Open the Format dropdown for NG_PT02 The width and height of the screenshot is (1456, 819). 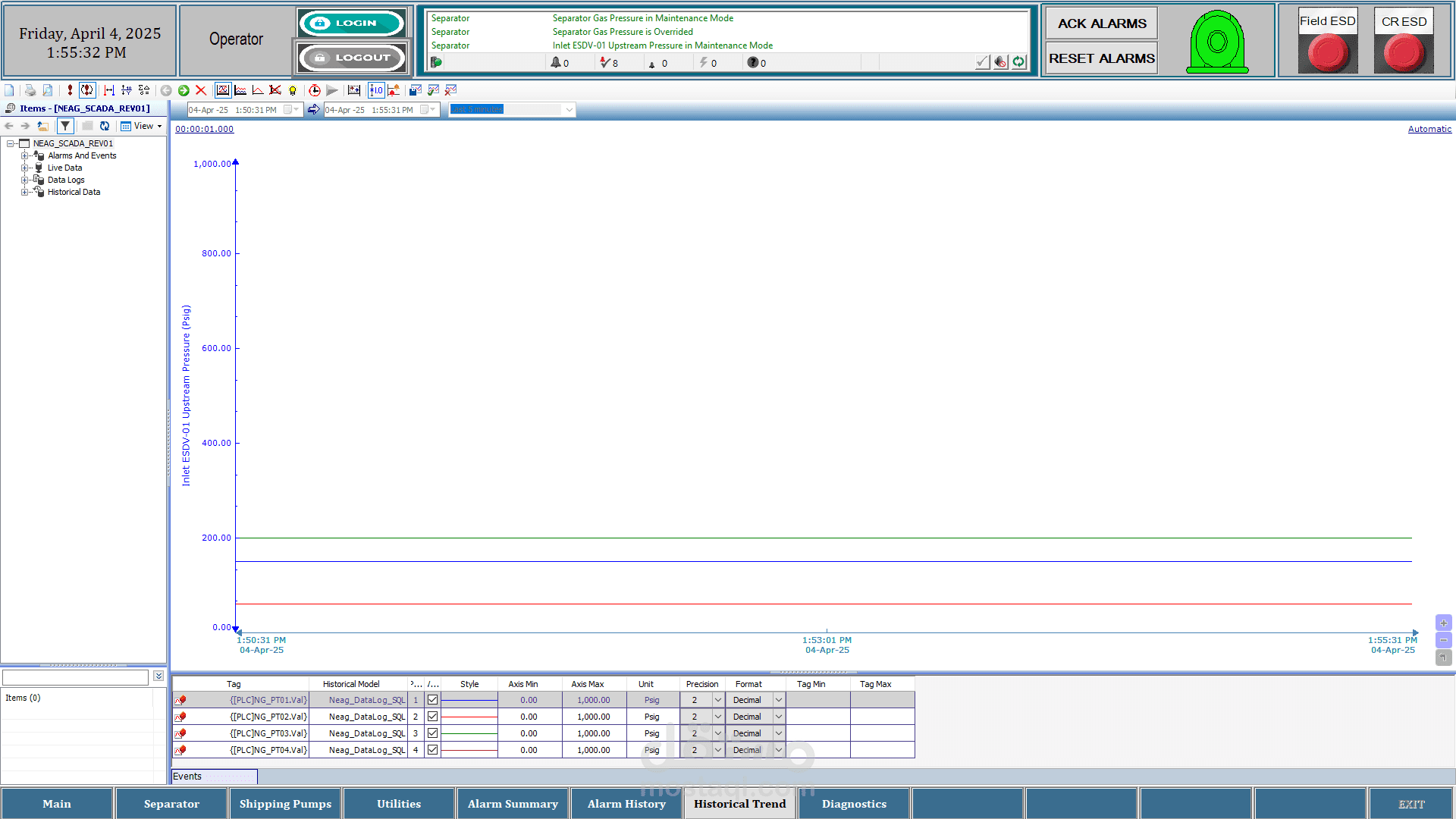[778, 717]
